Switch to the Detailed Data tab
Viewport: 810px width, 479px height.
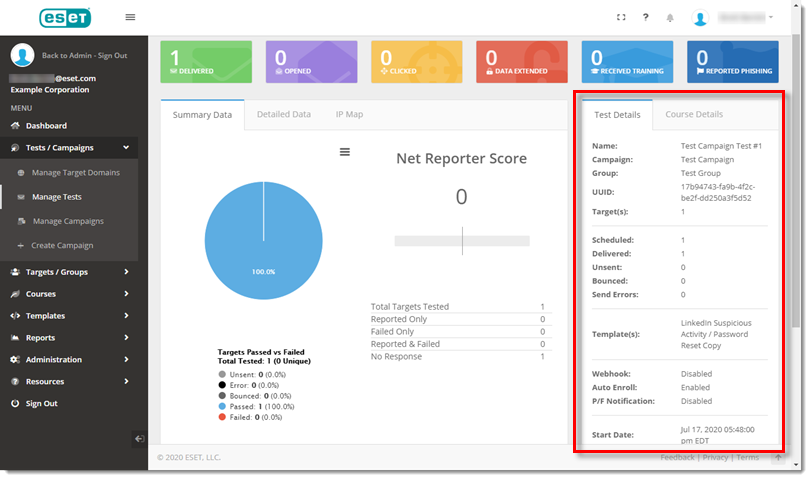coord(284,114)
